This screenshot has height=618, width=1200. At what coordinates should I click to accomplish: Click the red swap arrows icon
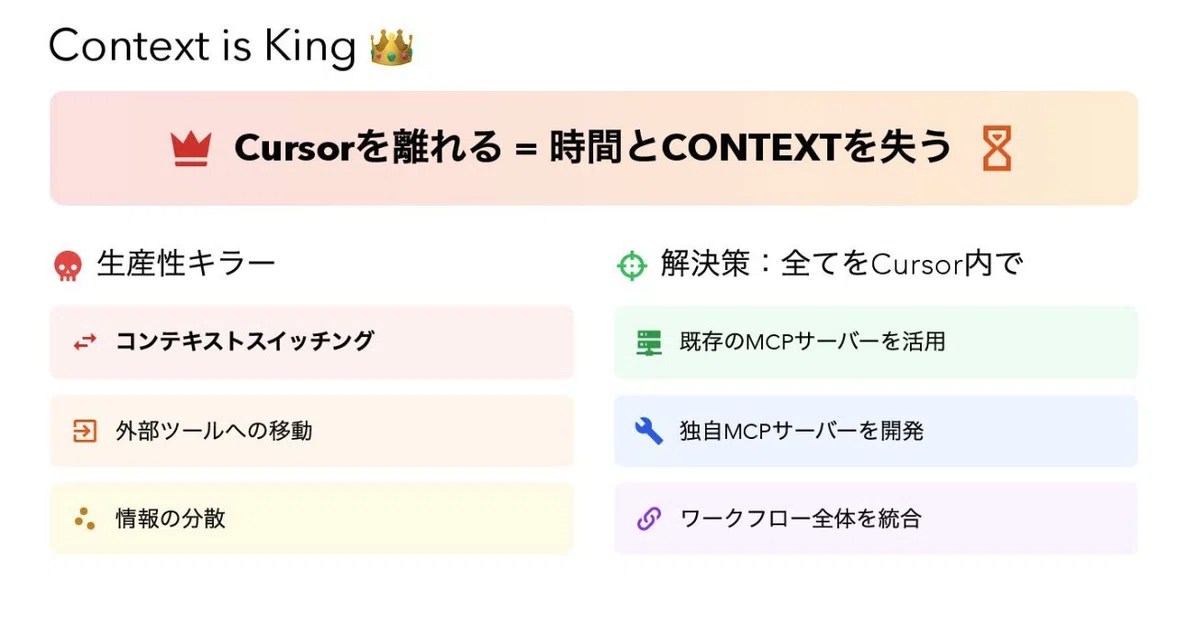85,342
